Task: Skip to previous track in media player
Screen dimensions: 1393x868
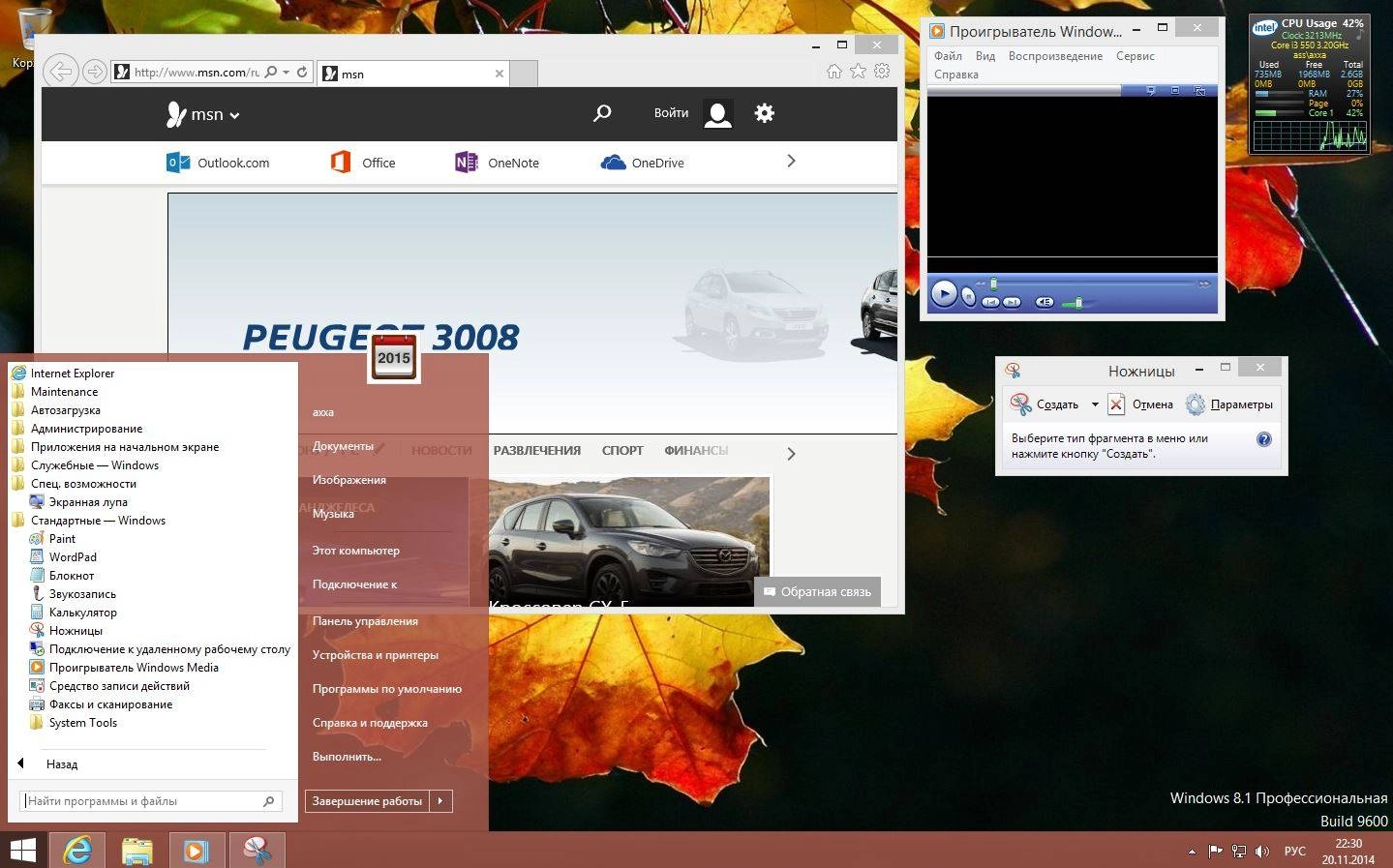Action: click(990, 302)
